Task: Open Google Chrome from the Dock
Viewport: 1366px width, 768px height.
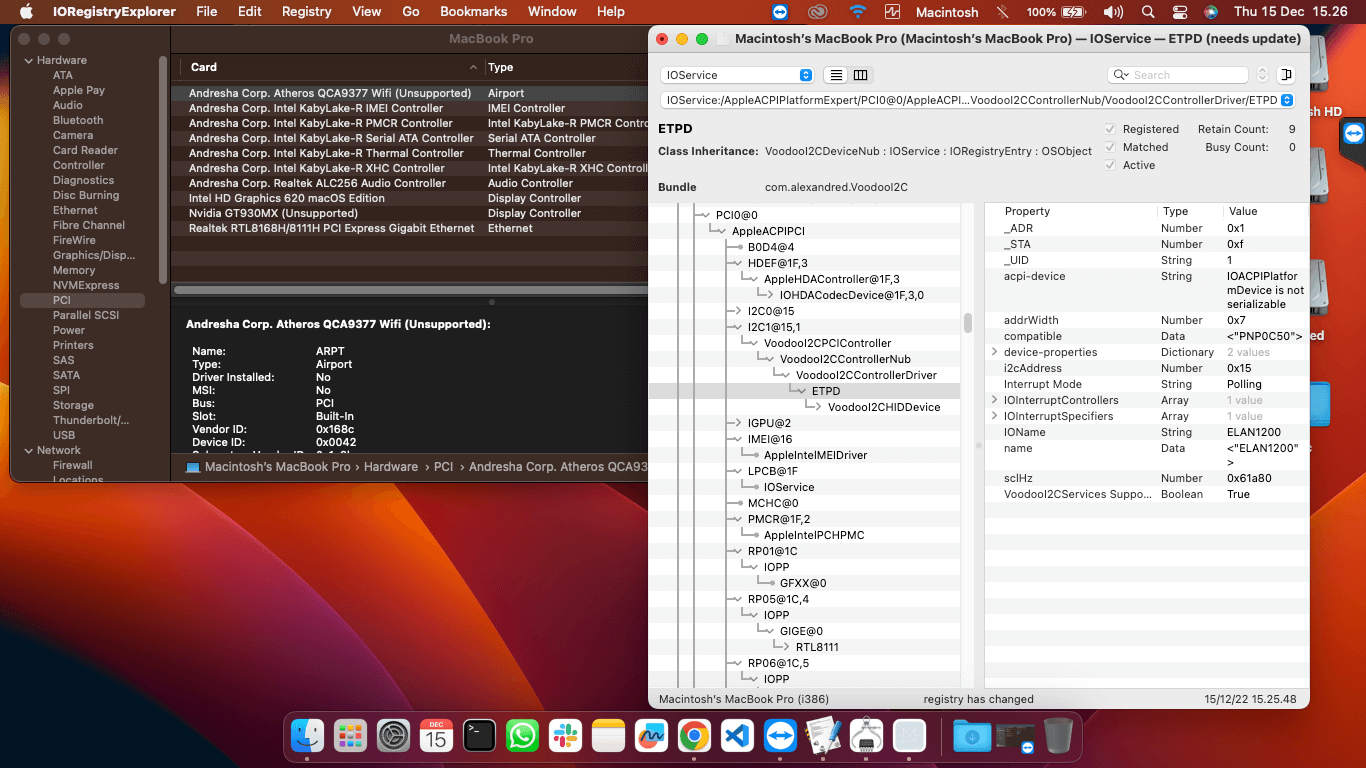Action: point(694,735)
